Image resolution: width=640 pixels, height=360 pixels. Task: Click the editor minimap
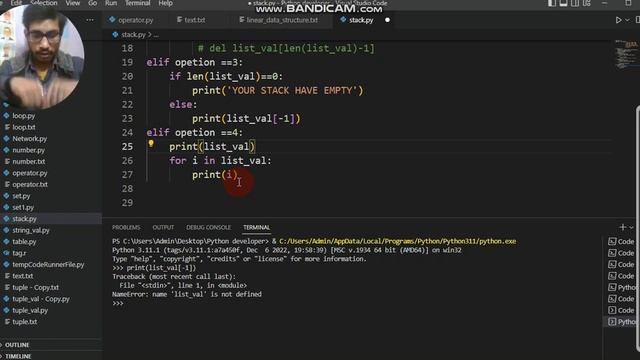point(626,54)
